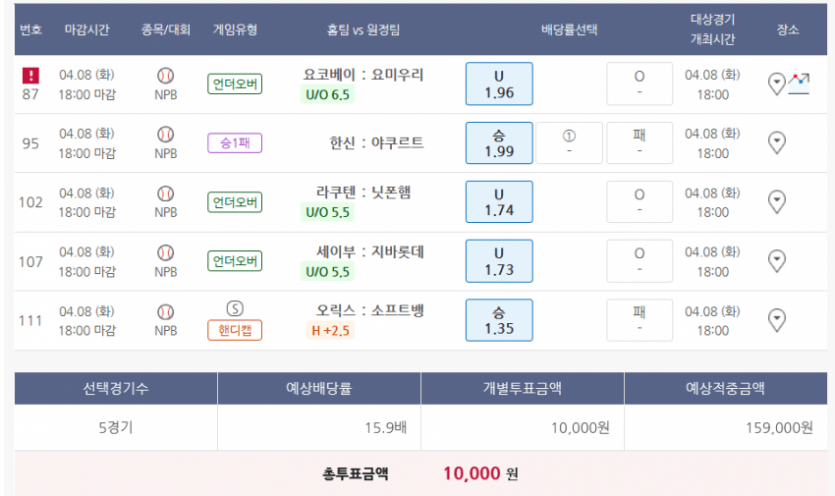The height and width of the screenshot is (496, 835).
Task: Toggle the U 1.74 odds for 라쿠텐
Action: click(499, 202)
